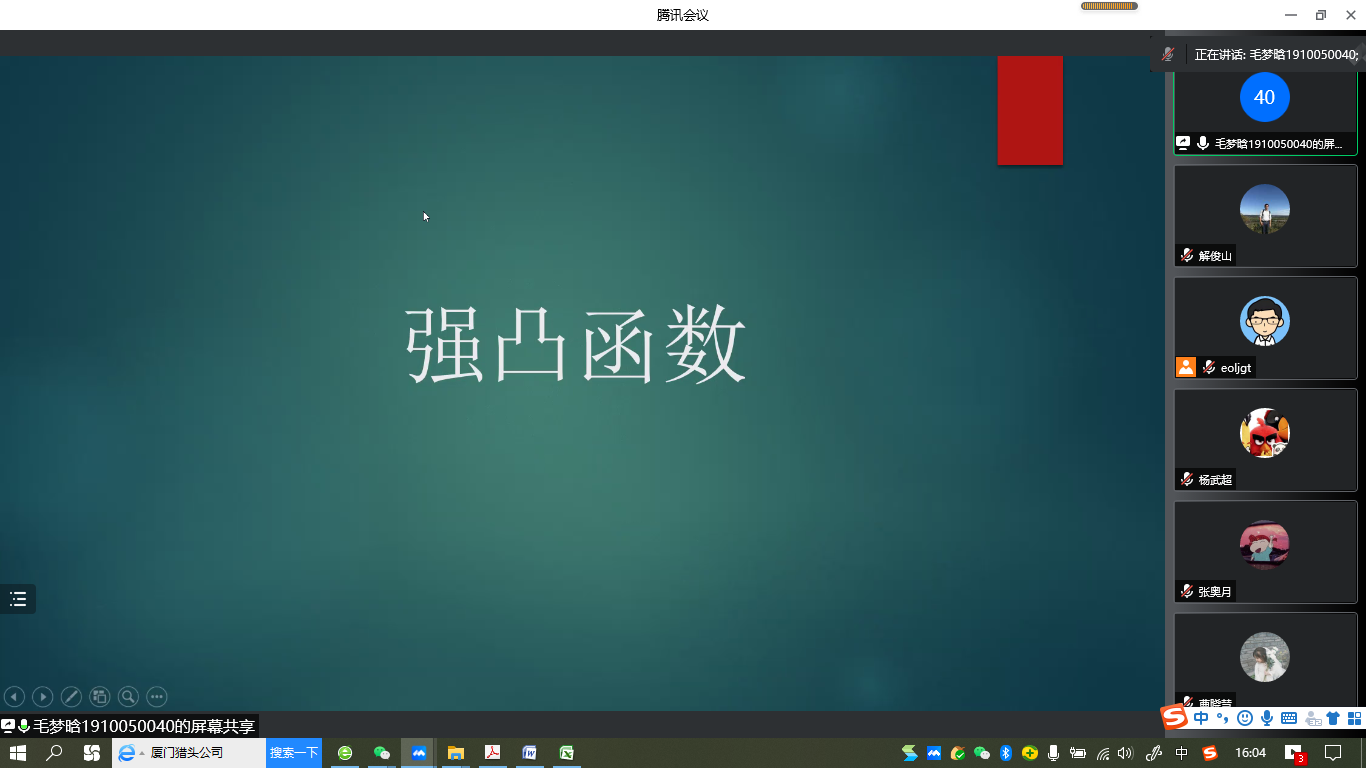Start Sogou voice input microphone

1267,718
